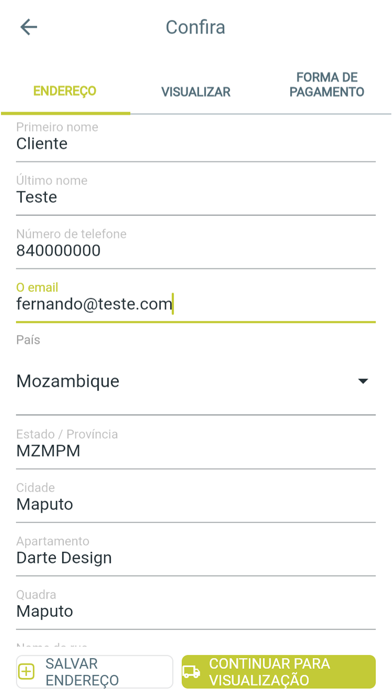Open the Forma de Pagamento tab

327,85
